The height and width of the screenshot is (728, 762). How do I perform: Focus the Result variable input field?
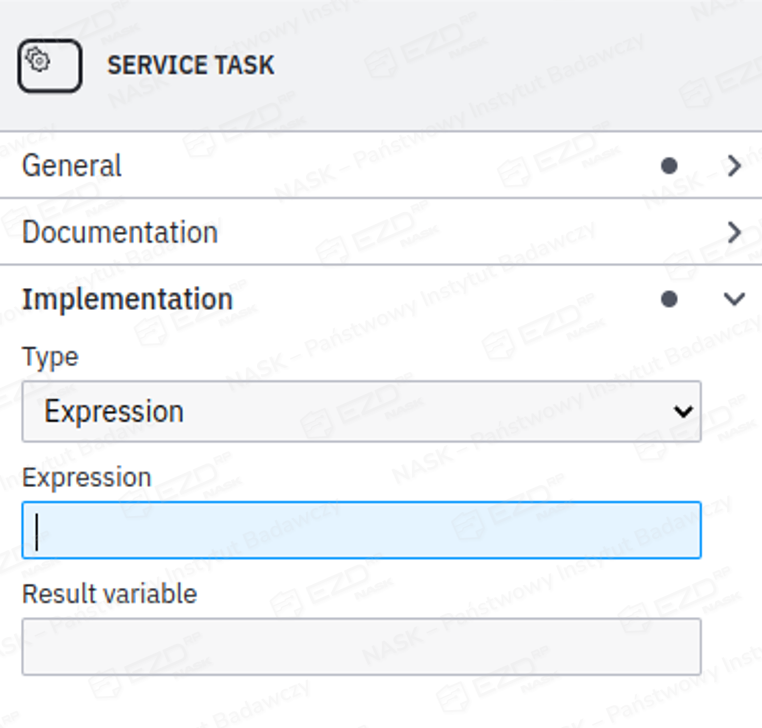[x=361, y=646]
